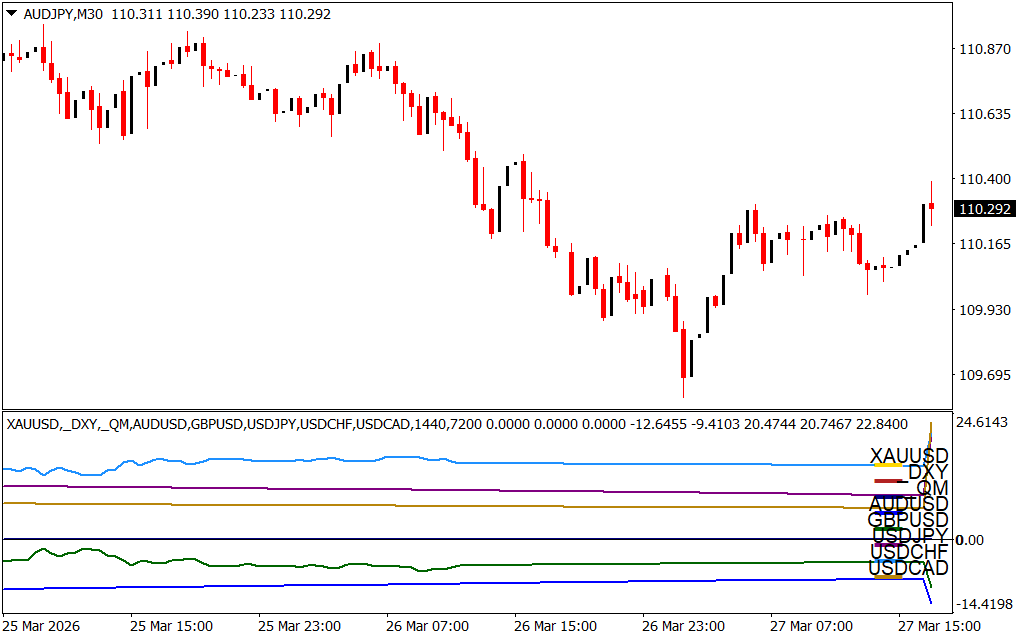Select the _DXY legend label
The width and height of the screenshot is (1024, 640).
[927, 472]
